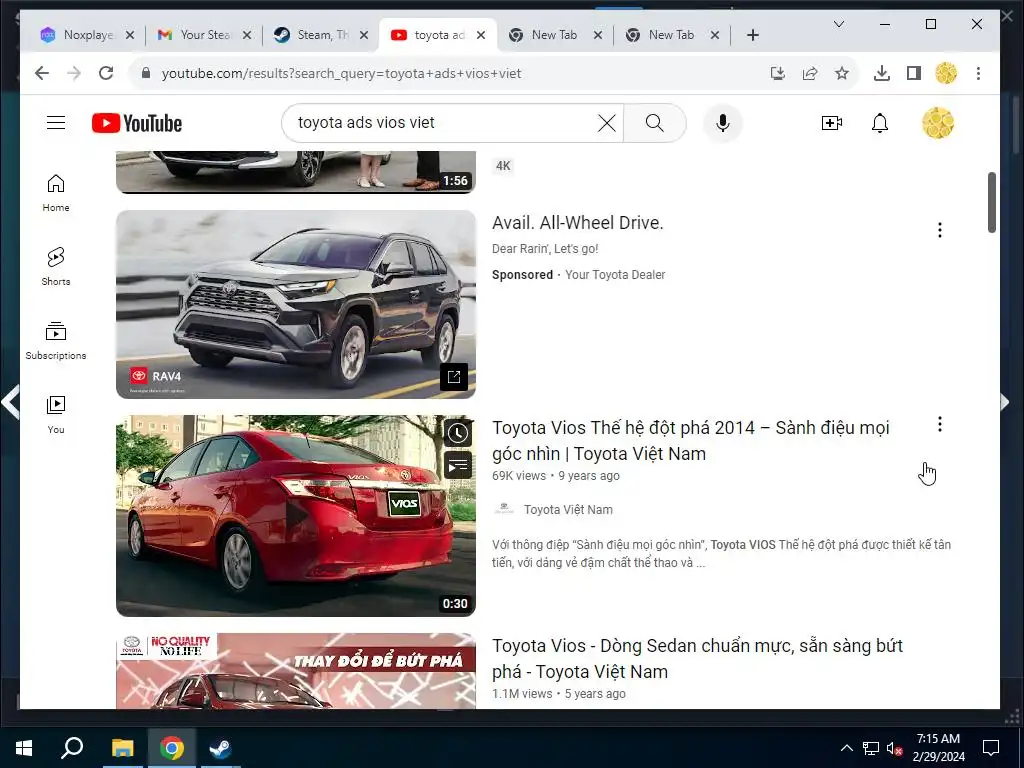Screen dimensions: 1024x768
Task: Expand the tab search chevron
Action: [839, 24]
